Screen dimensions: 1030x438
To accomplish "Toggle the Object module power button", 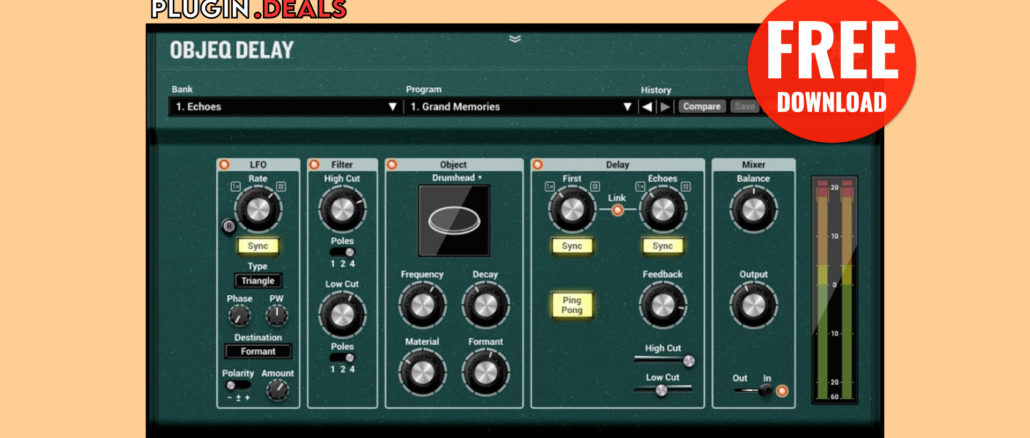I will click(x=392, y=165).
